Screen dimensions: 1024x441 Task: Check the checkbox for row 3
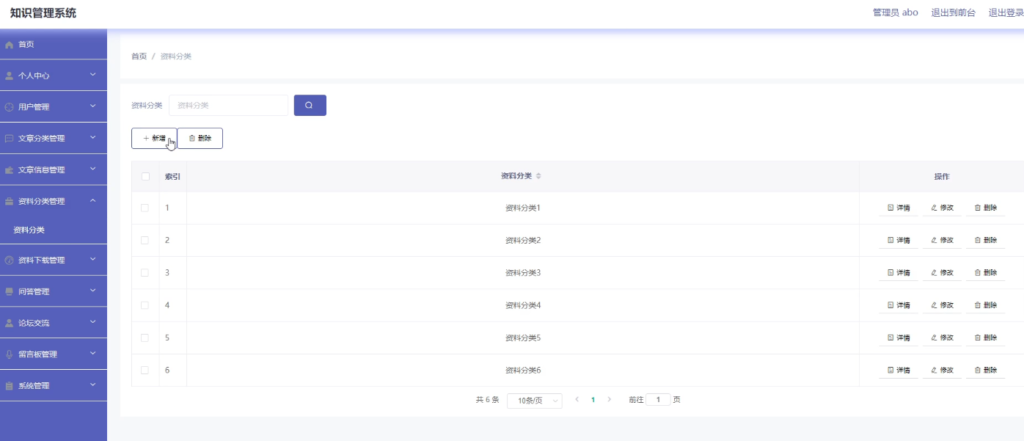(x=145, y=272)
